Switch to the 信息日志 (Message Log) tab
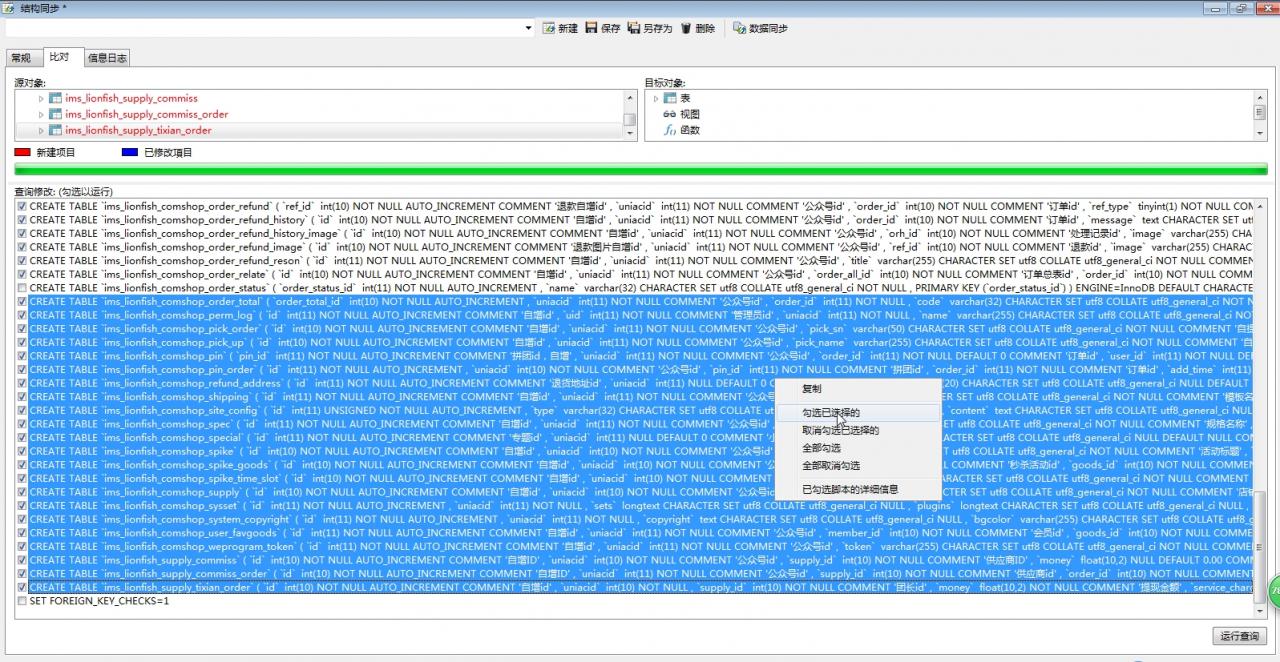 coord(107,58)
